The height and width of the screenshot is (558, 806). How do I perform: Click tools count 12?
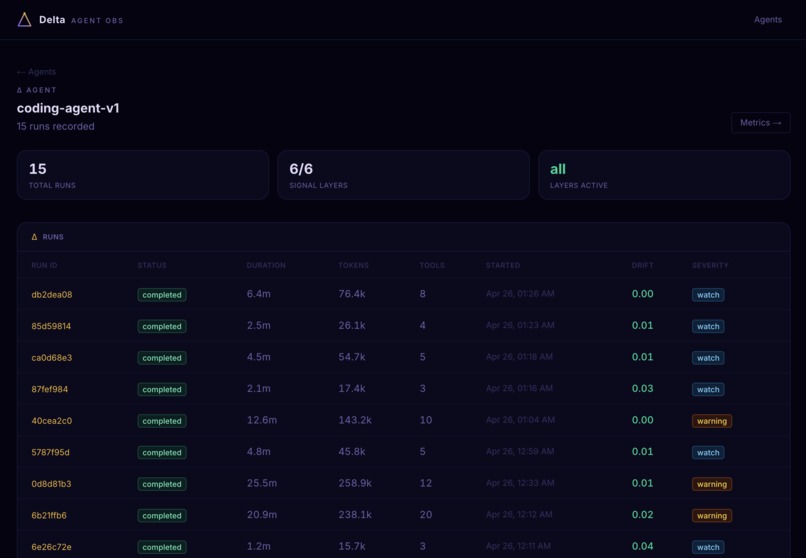pos(426,483)
